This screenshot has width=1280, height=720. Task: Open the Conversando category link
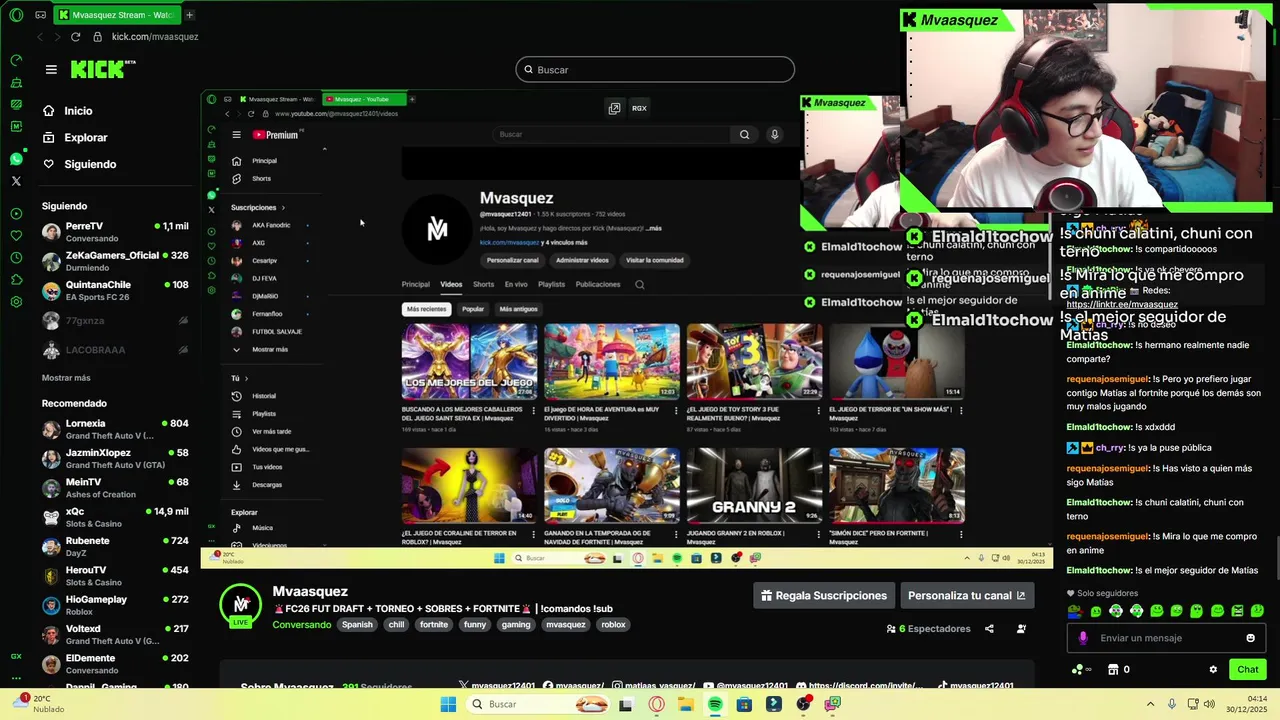pos(302,625)
